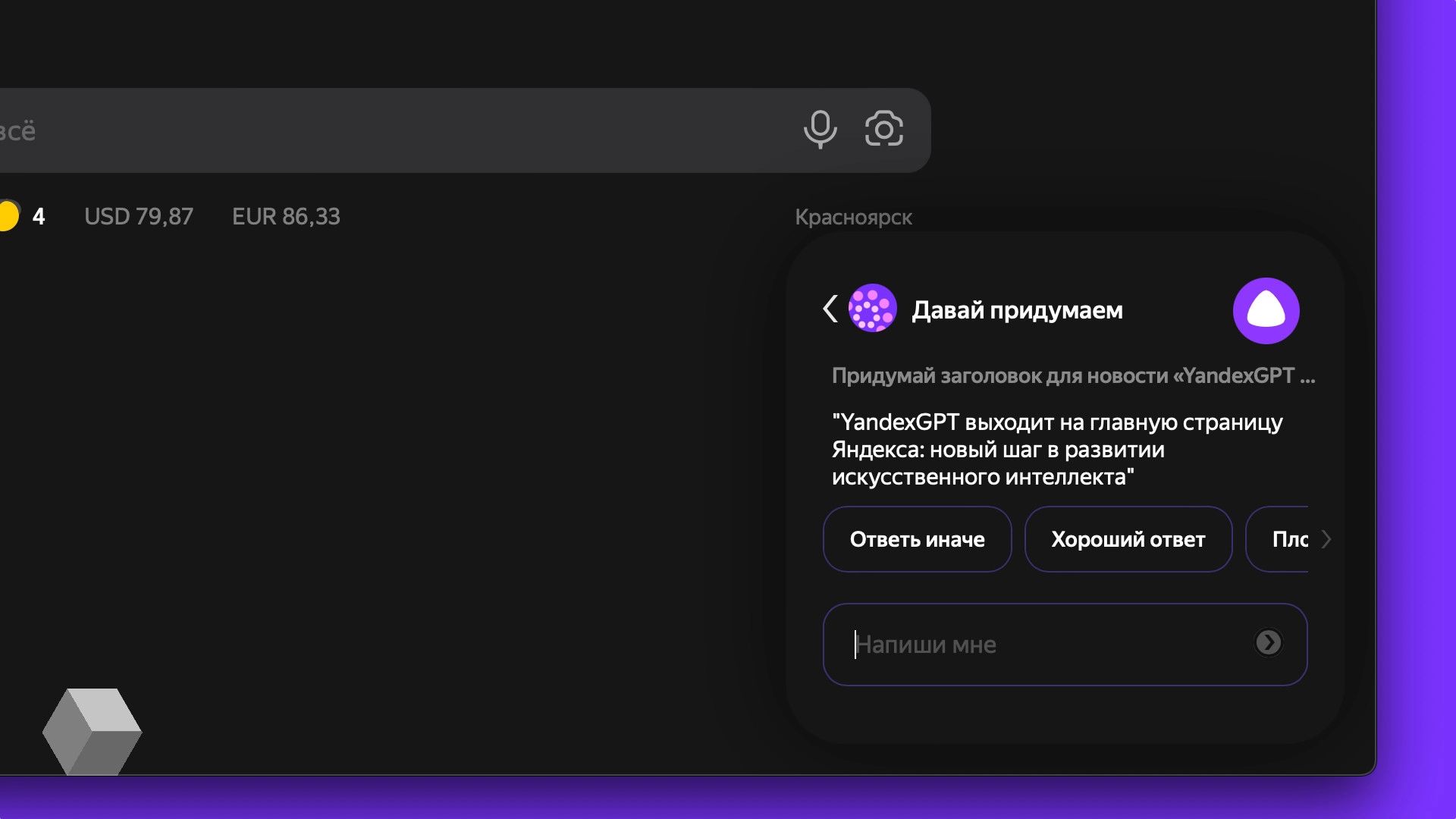
Task: Click the yellow weather sun icon
Action: pyautogui.click(x=8, y=217)
